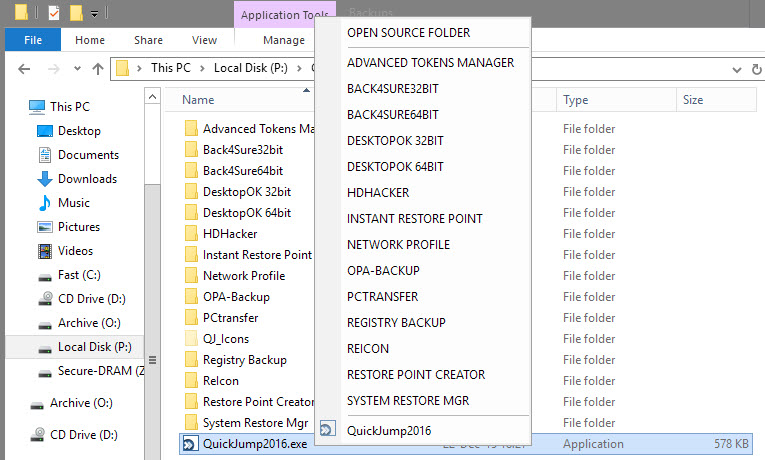Image resolution: width=765 pixels, height=460 pixels.
Task: Open Customize Quick Access Toolbar dropdown
Action: coord(95,14)
